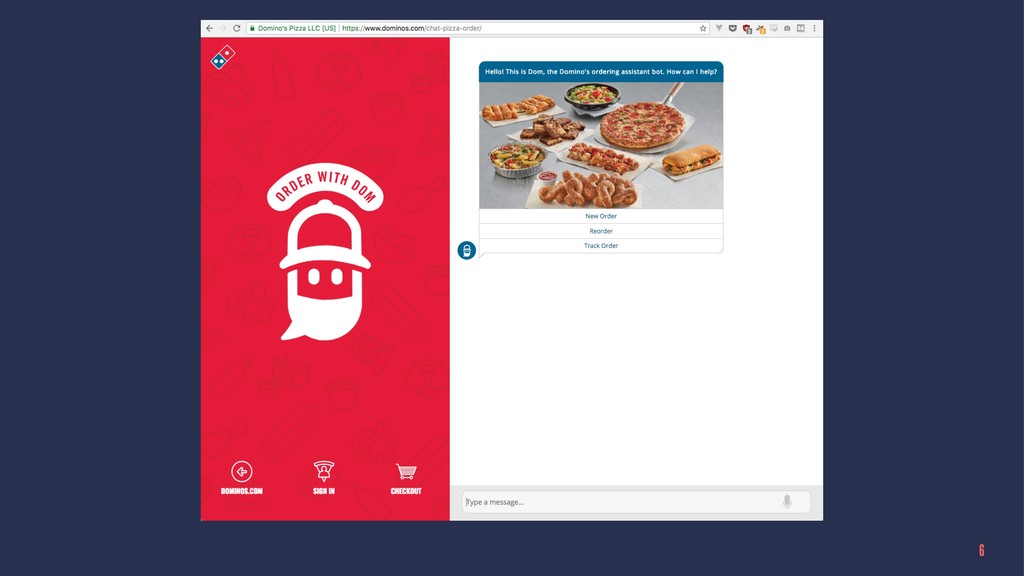This screenshot has width=1024, height=576.
Task: Click the Domino's Pizza LLC [US] certificate label
Action: click(296, 28)
